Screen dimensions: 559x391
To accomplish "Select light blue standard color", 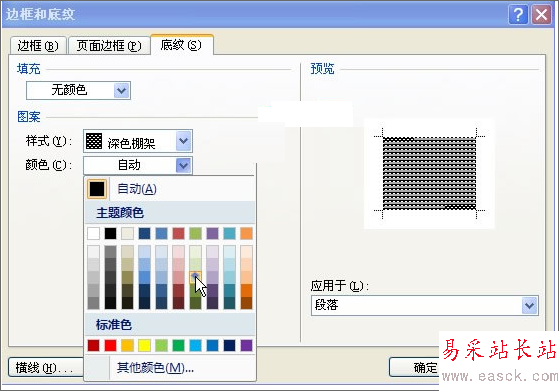I will [195, 345].
